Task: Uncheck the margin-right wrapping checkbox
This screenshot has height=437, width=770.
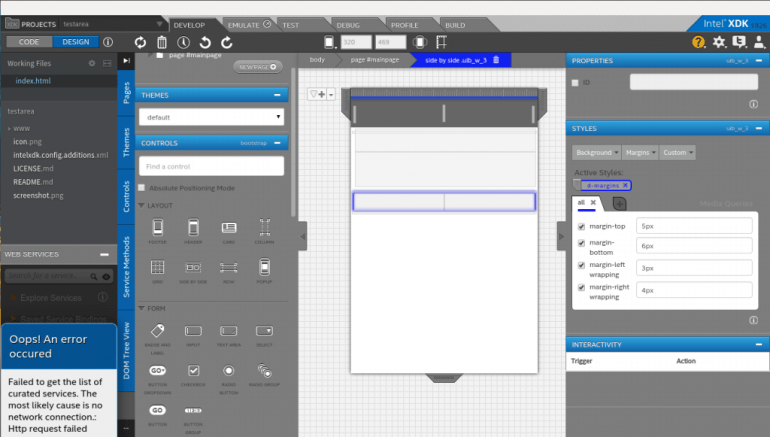Action: pyautogui.click(x=581, y=287)
